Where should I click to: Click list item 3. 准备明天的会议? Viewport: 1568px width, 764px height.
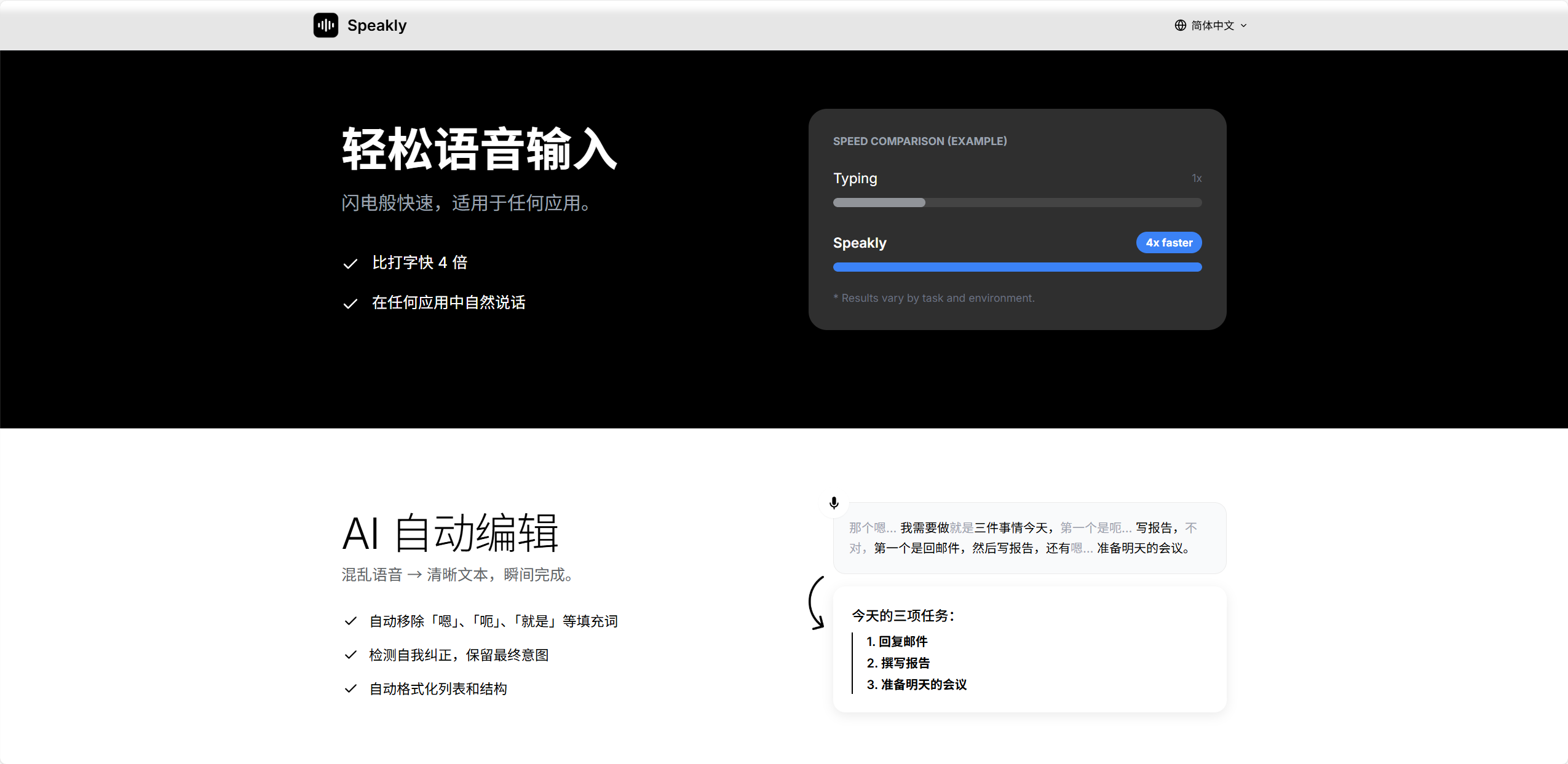pos(917,685)
